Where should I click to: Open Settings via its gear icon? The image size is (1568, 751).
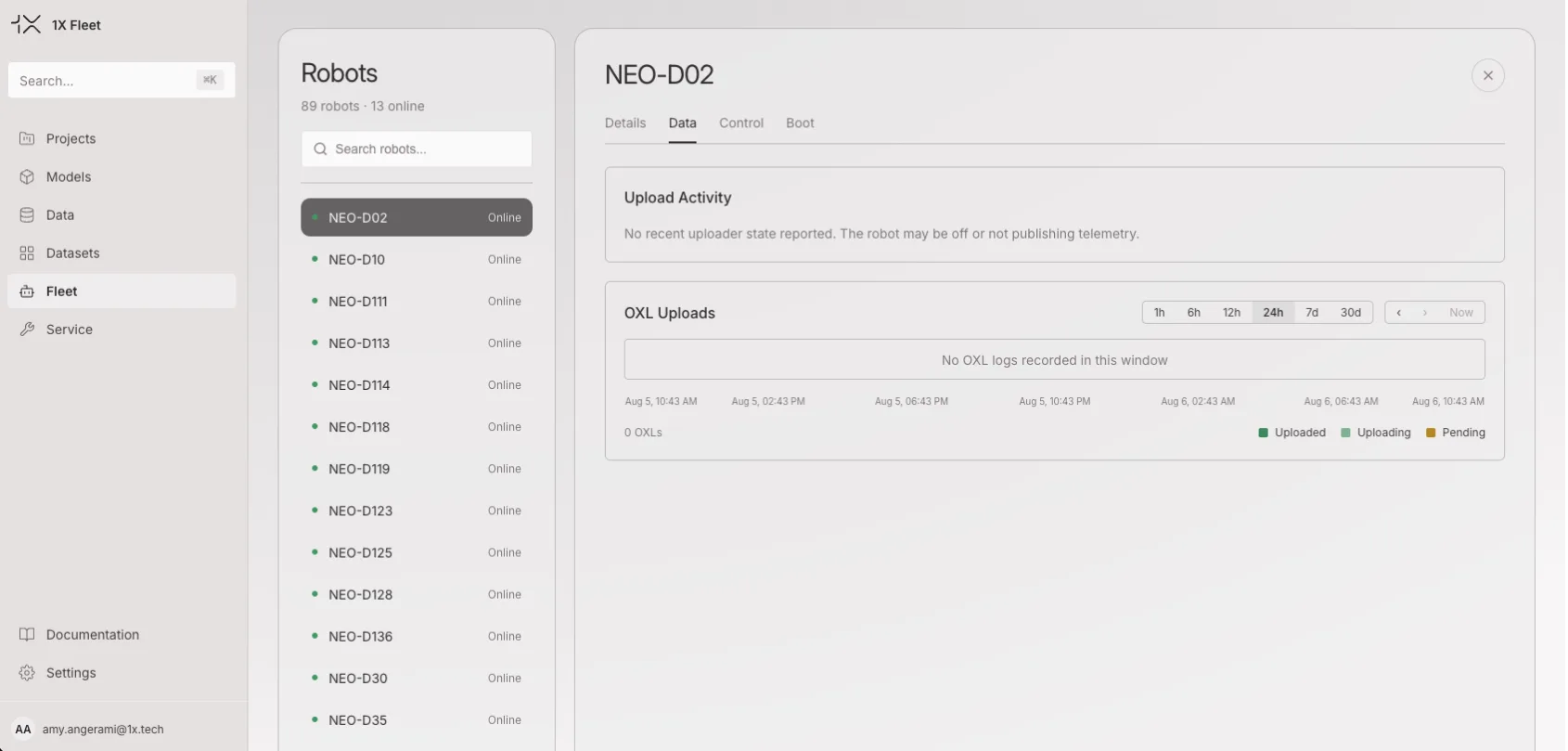pyautogui.click(x=27, y=672)
